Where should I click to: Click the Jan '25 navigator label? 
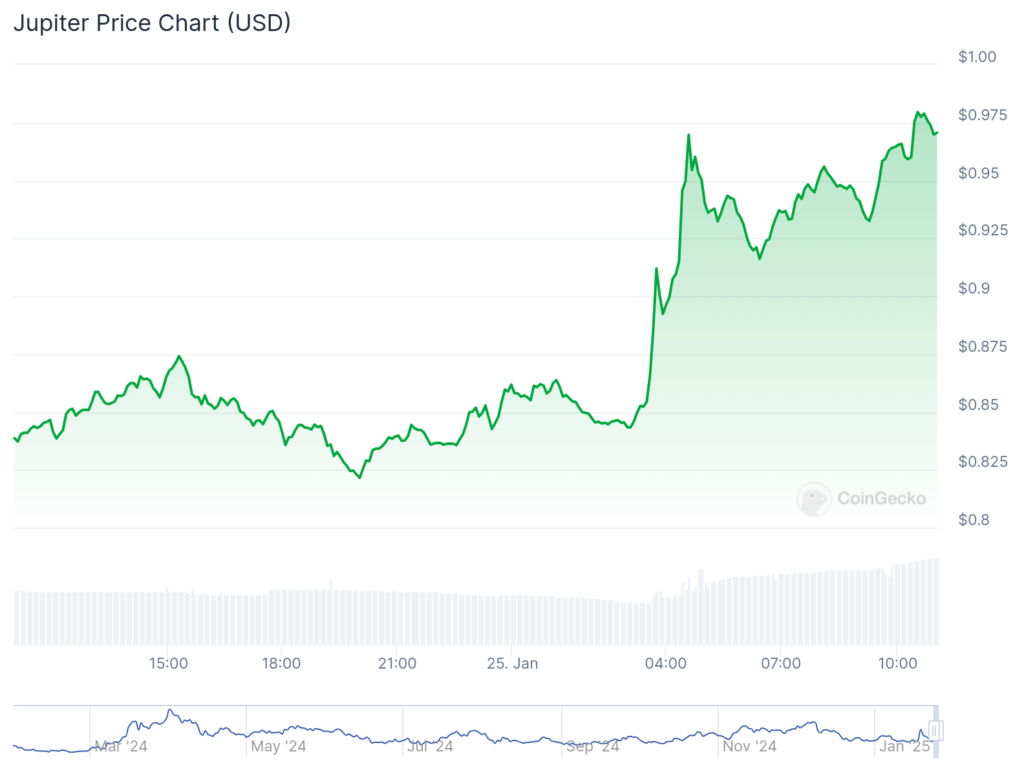pyautogui.click(x=903, y=746)
